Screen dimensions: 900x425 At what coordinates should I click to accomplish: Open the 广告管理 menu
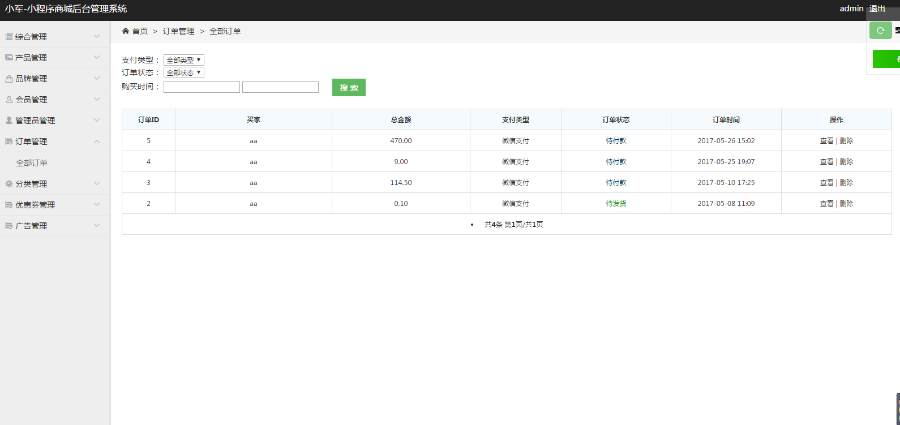(x=55, y=226)
